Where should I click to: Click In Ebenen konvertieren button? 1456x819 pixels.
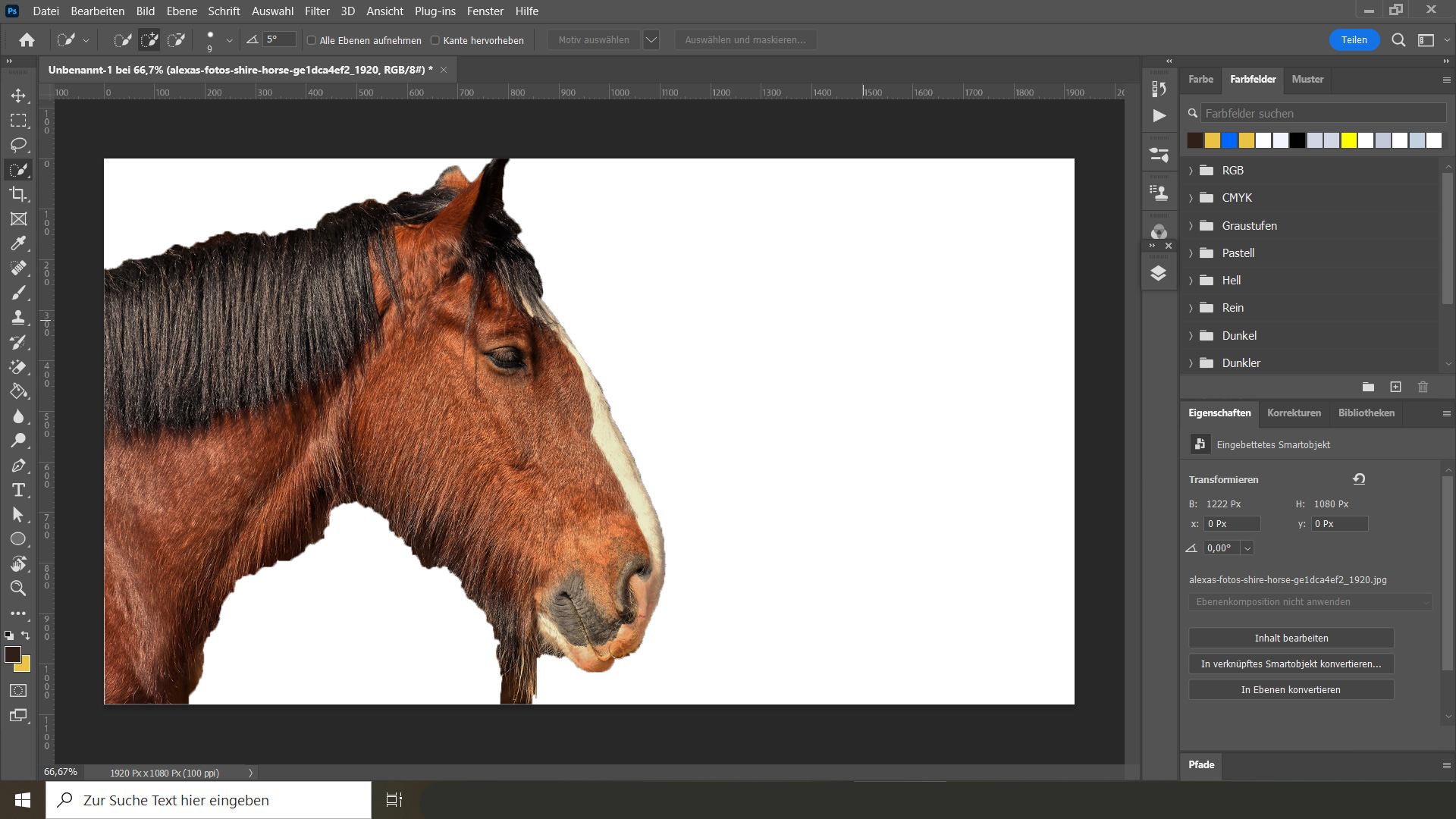tap(1291, 690)
